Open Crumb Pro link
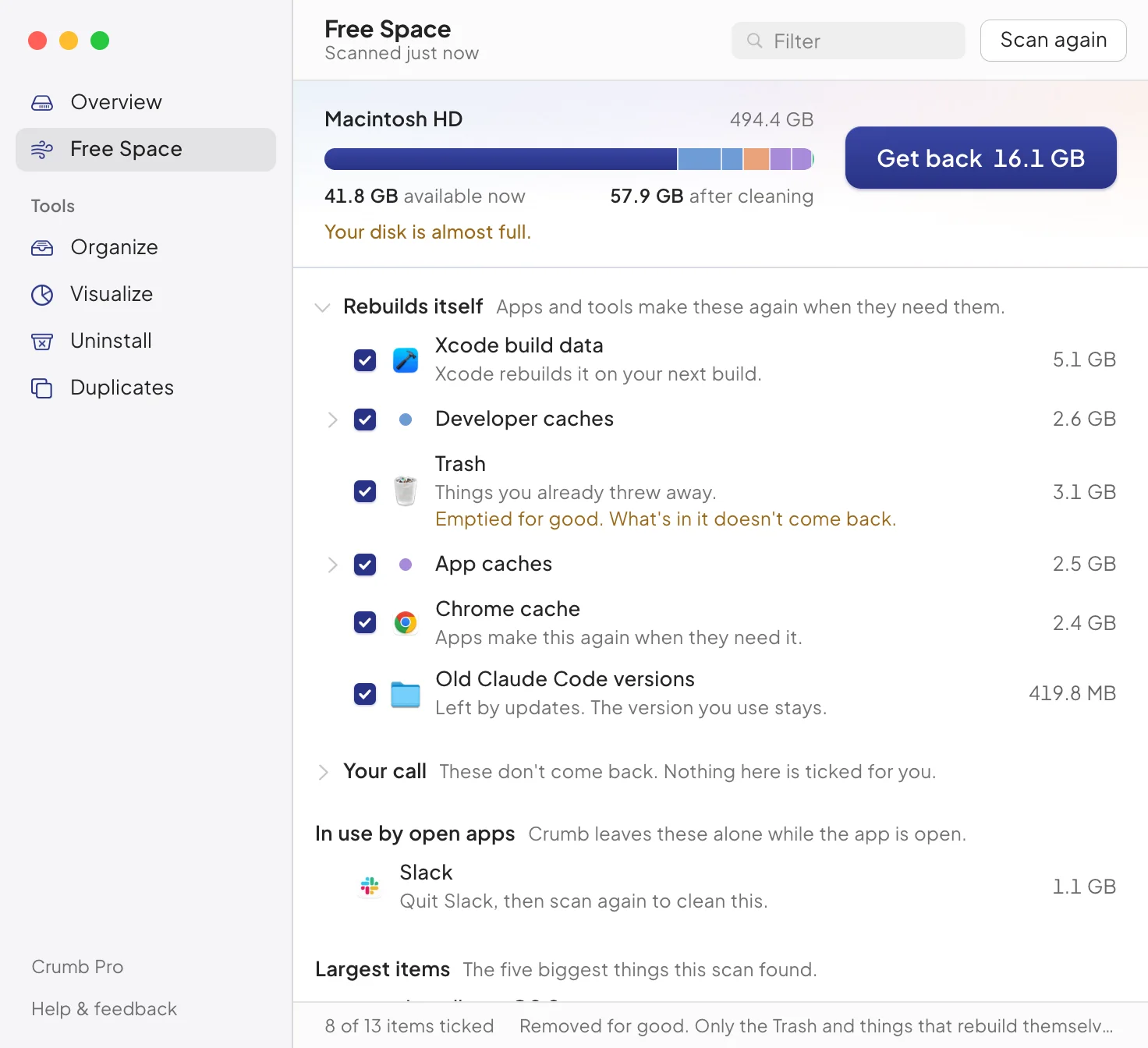1148x1048 pixels. tap(77, 967)
